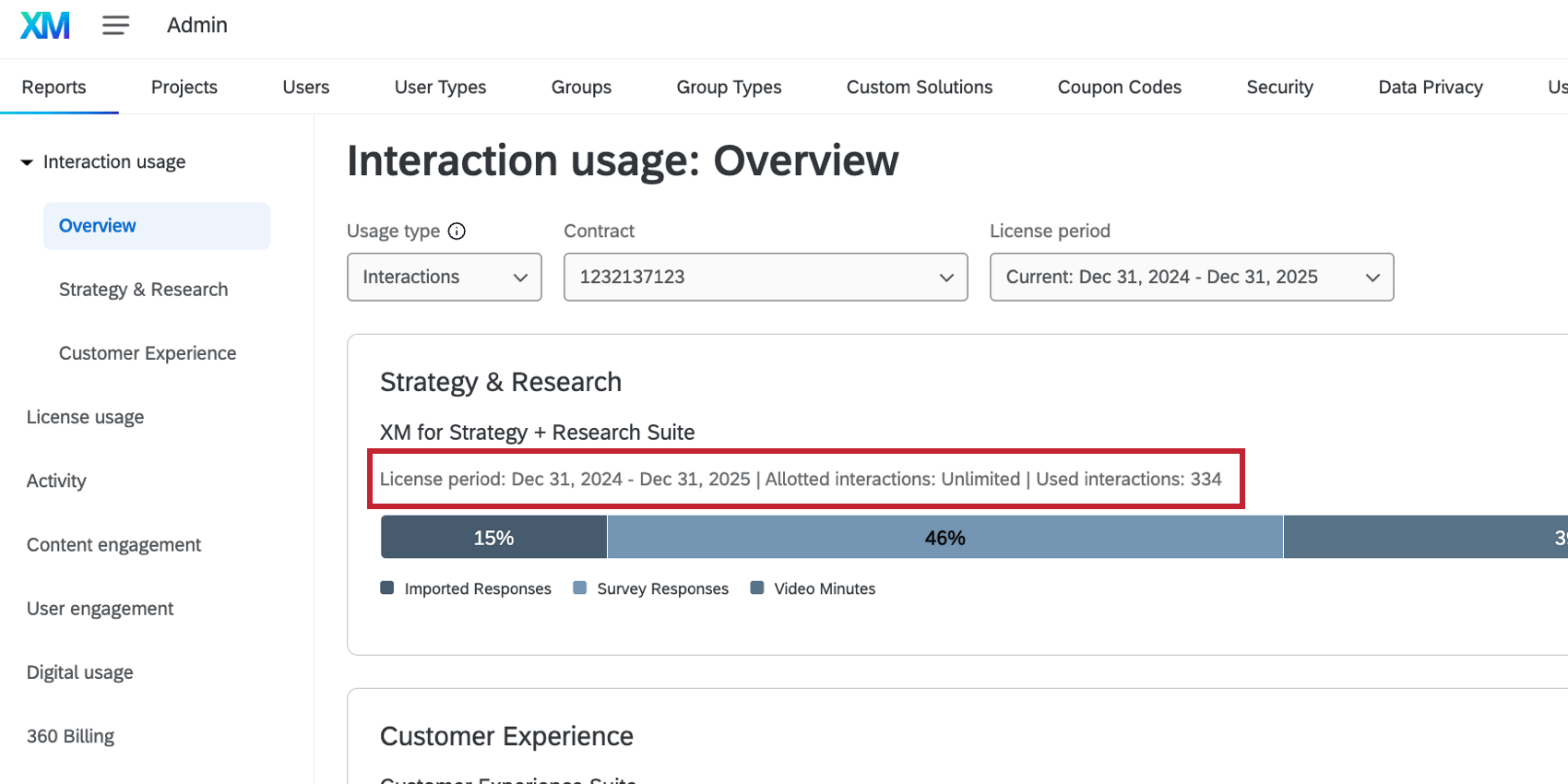
Task: Click the 15% Imported Responses bar segment
Action: coord(493,538)
